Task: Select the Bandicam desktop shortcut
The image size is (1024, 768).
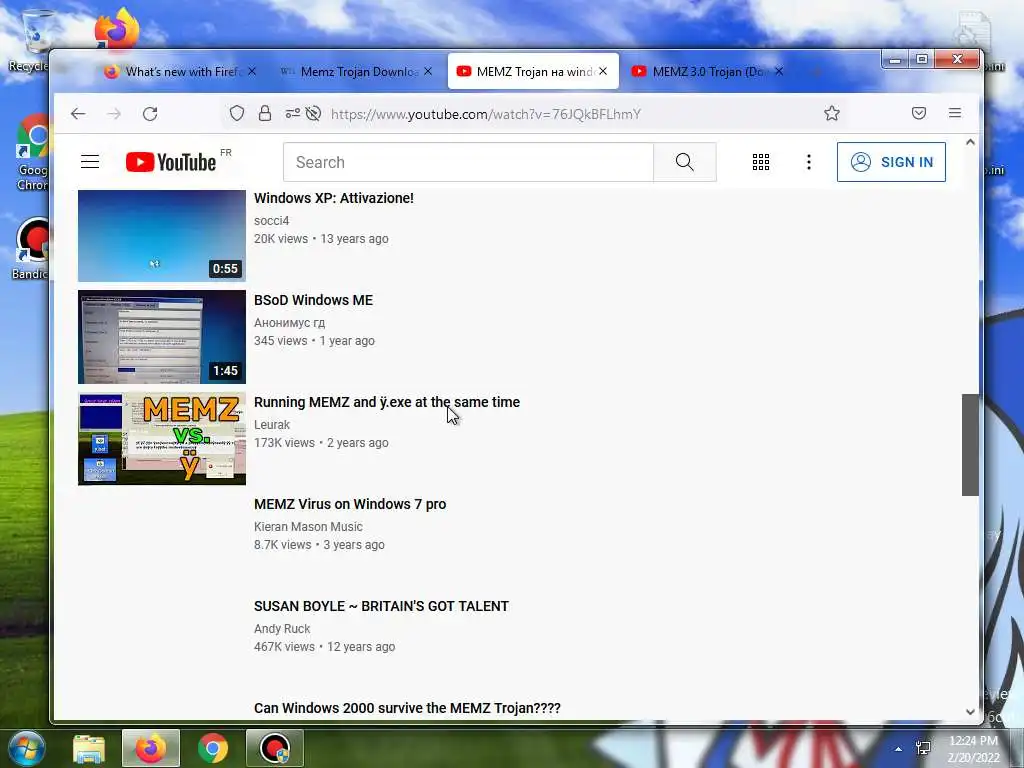Action: tap(30, 249)
